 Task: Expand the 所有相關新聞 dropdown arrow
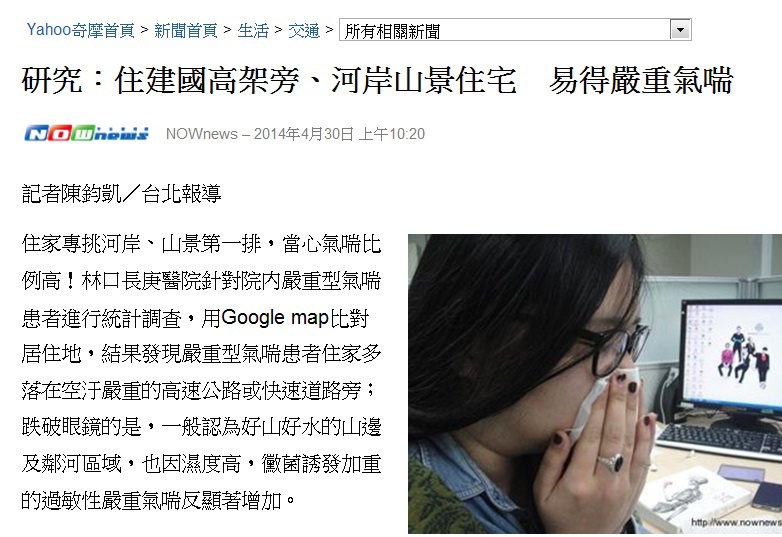coord(680,30)
